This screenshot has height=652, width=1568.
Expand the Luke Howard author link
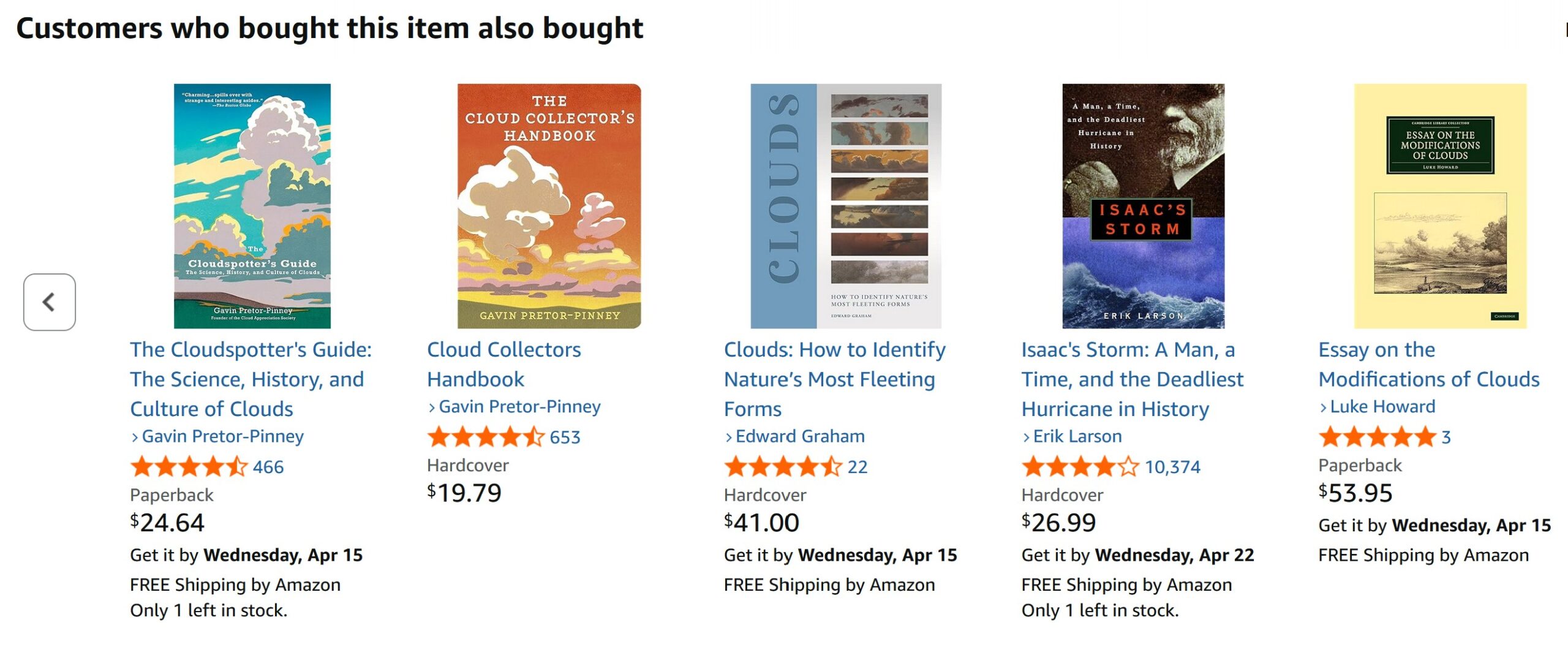pos(1382,407)
